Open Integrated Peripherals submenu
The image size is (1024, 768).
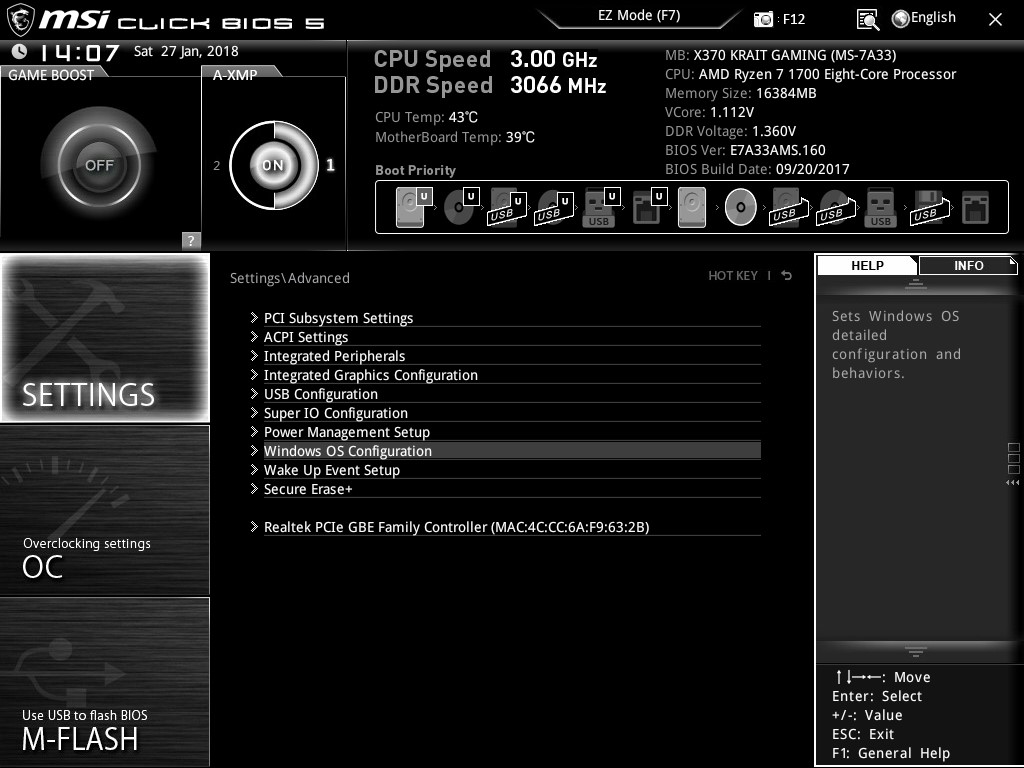click(x=505, y=356)
